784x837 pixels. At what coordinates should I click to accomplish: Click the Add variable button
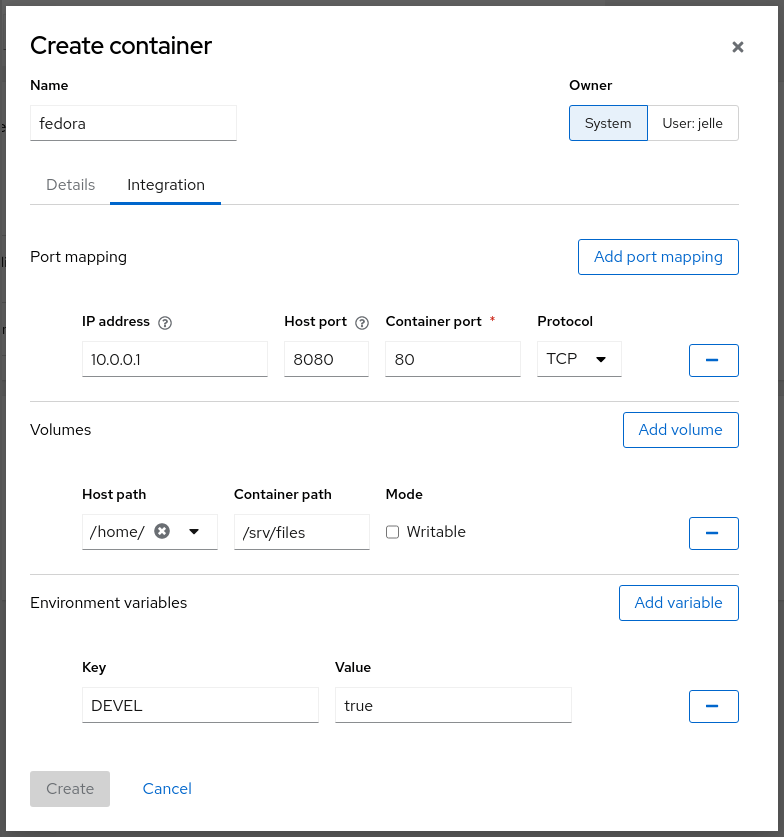[x=678, y=603]
